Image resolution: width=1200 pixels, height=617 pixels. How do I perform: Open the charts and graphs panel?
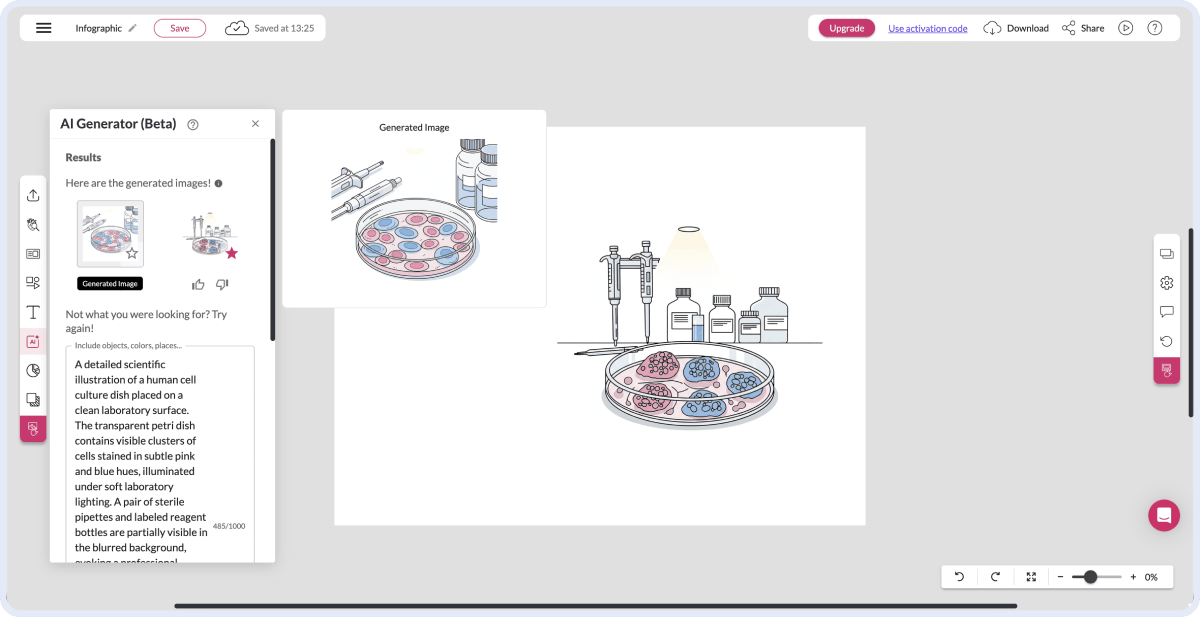(33, 369)
